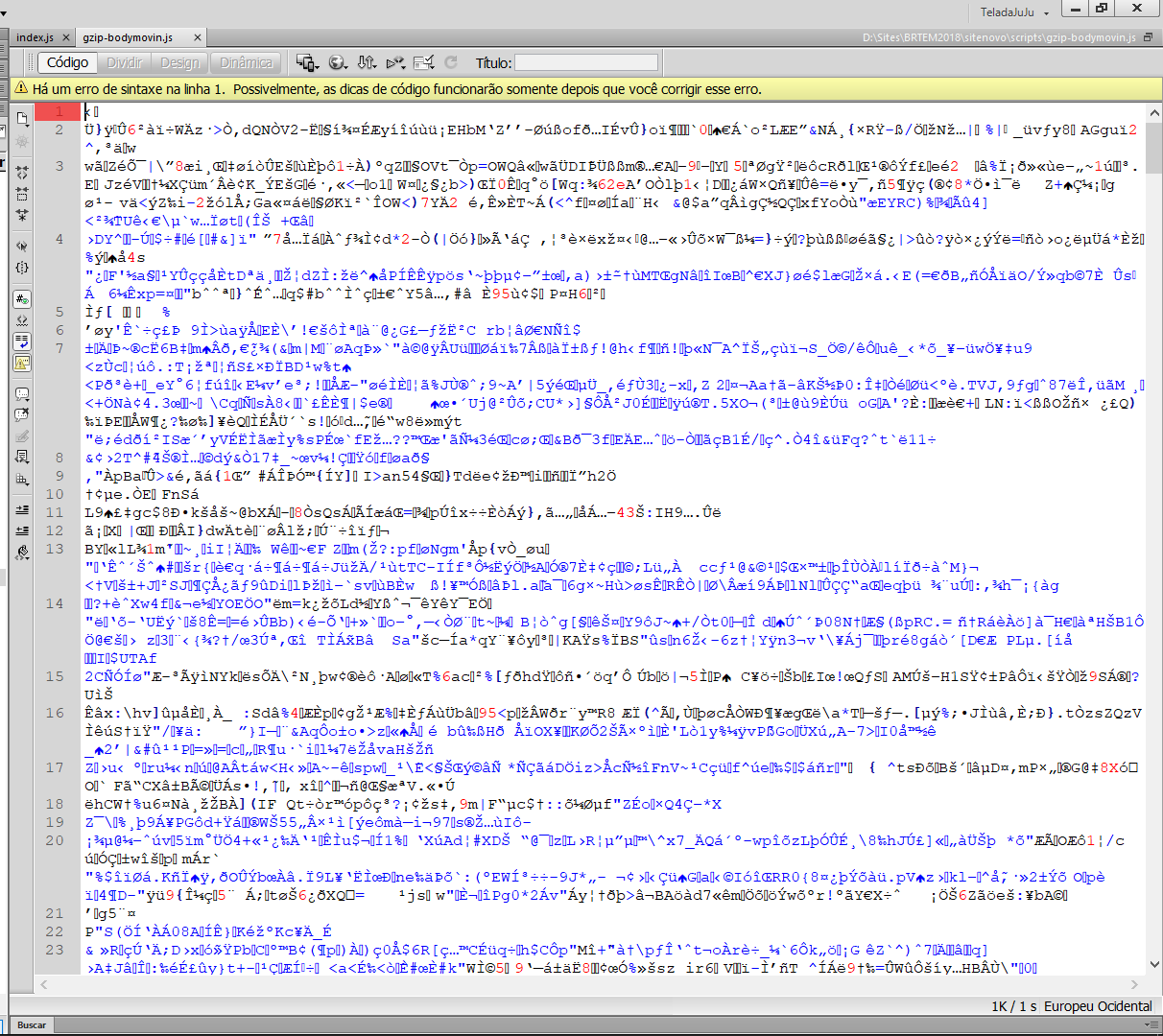The height and width of the screenshot is (1036, 1163).
Task: Switch to Dividir view
Action: [x=125, y=62]
